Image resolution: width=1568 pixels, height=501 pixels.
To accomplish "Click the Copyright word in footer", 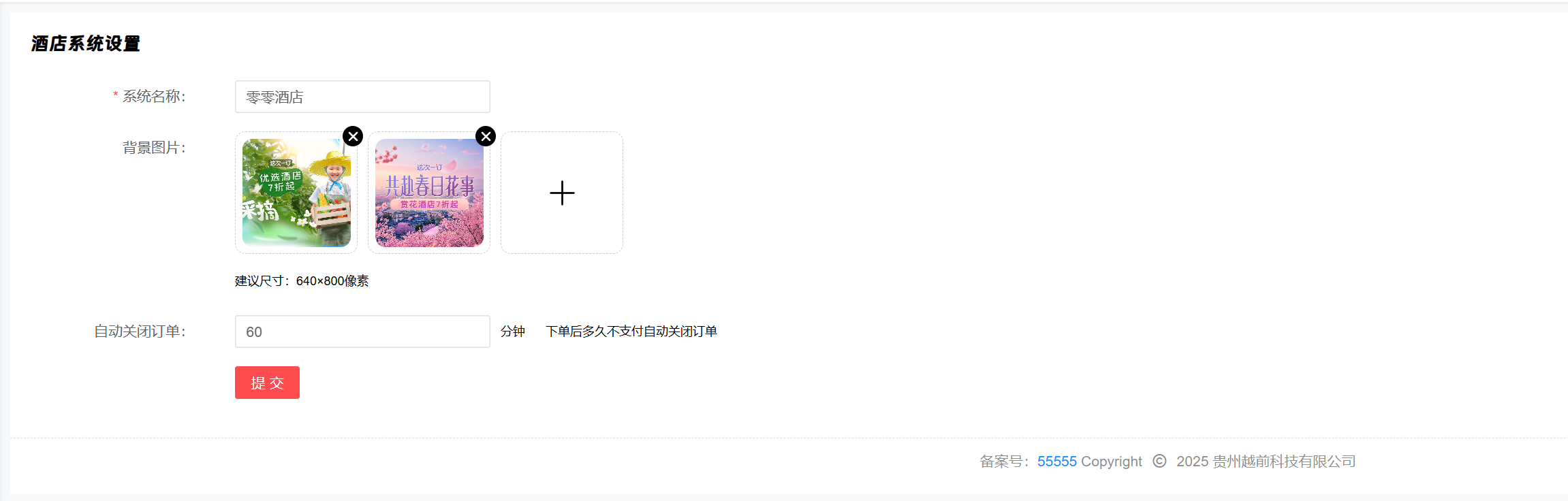I will point(1112,462).
